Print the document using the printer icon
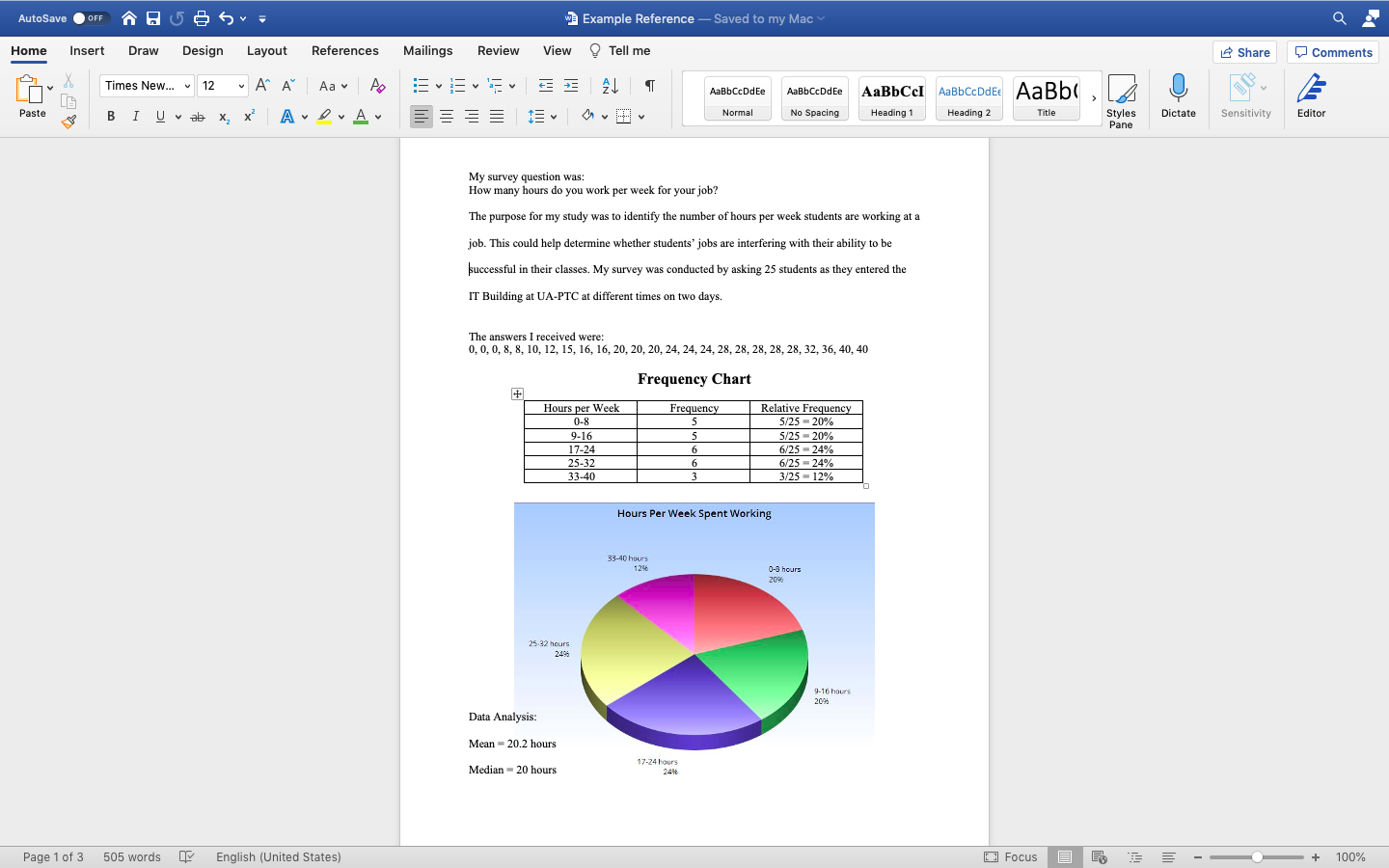Image resolution: width=1389 pixels, height=868 pixels. (x=202, y=18)
